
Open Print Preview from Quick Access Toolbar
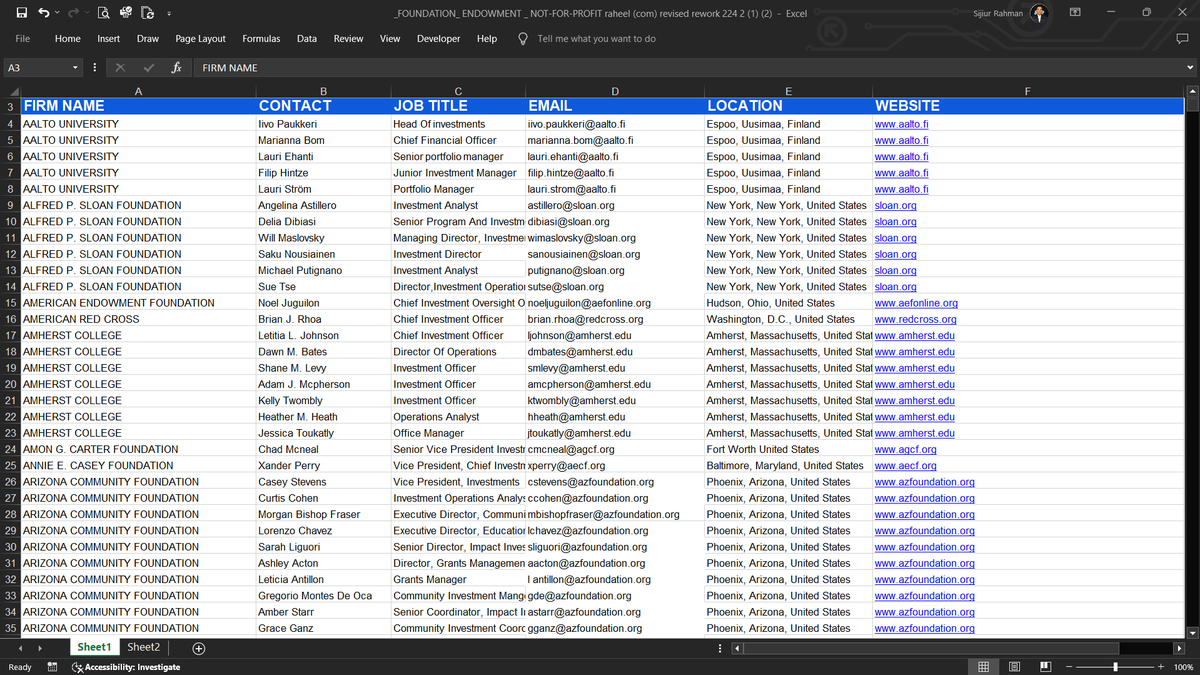click(x=103, y=13)
